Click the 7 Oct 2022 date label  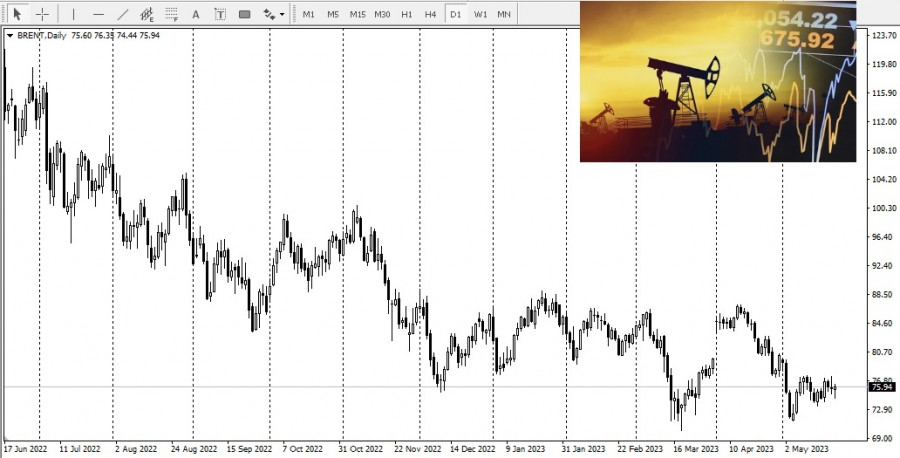tap(302, 448)
